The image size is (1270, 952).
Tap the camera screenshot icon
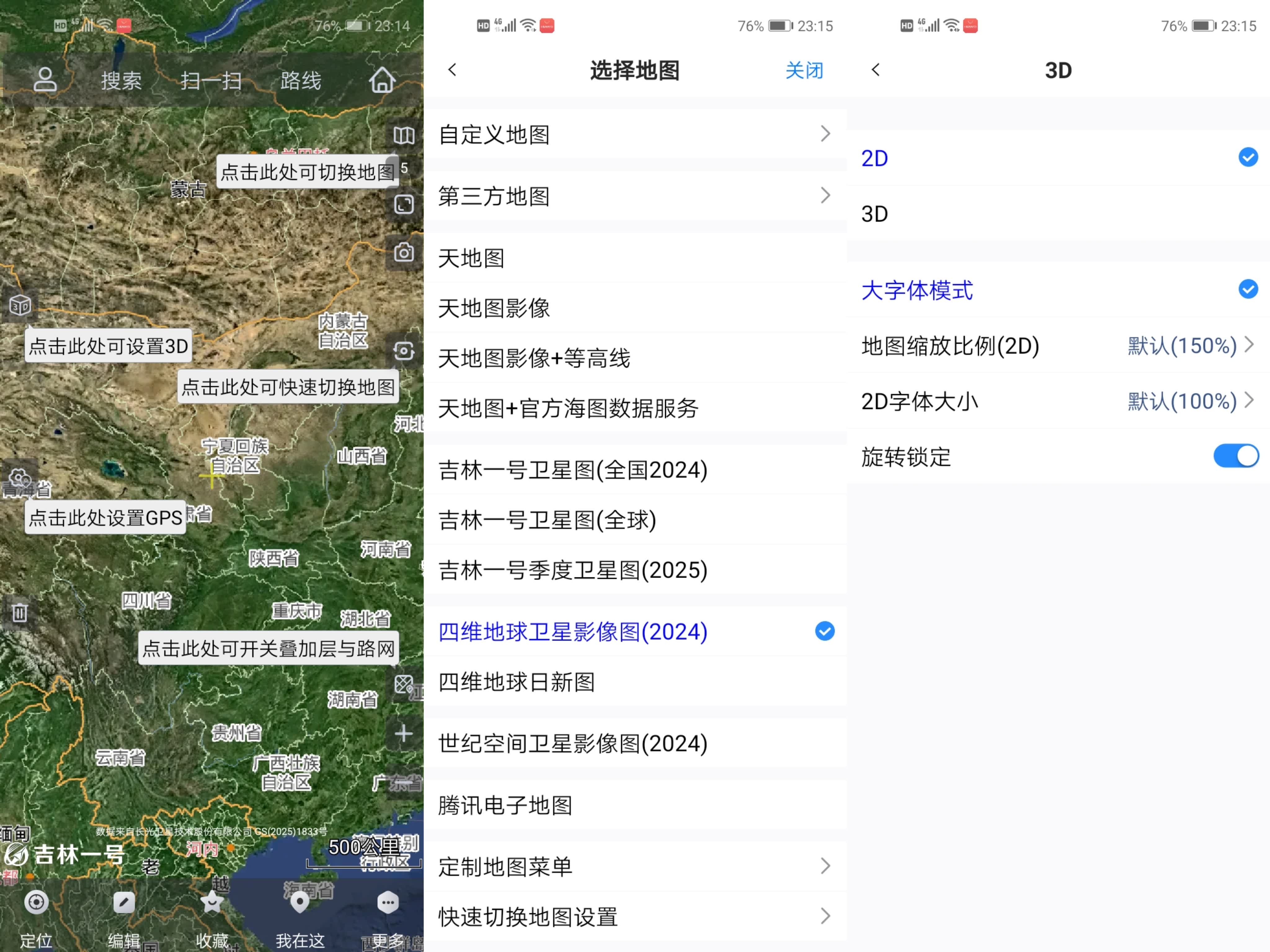tap(404, 253)
